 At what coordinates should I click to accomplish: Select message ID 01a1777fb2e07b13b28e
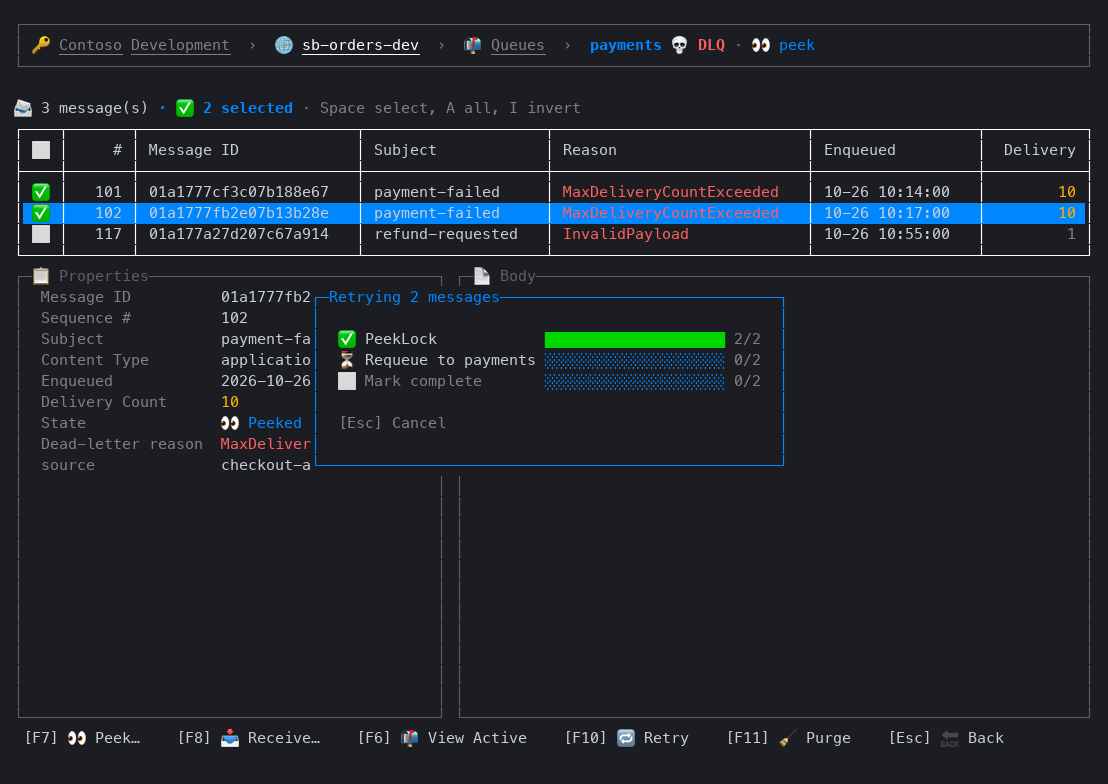point(239,213)
